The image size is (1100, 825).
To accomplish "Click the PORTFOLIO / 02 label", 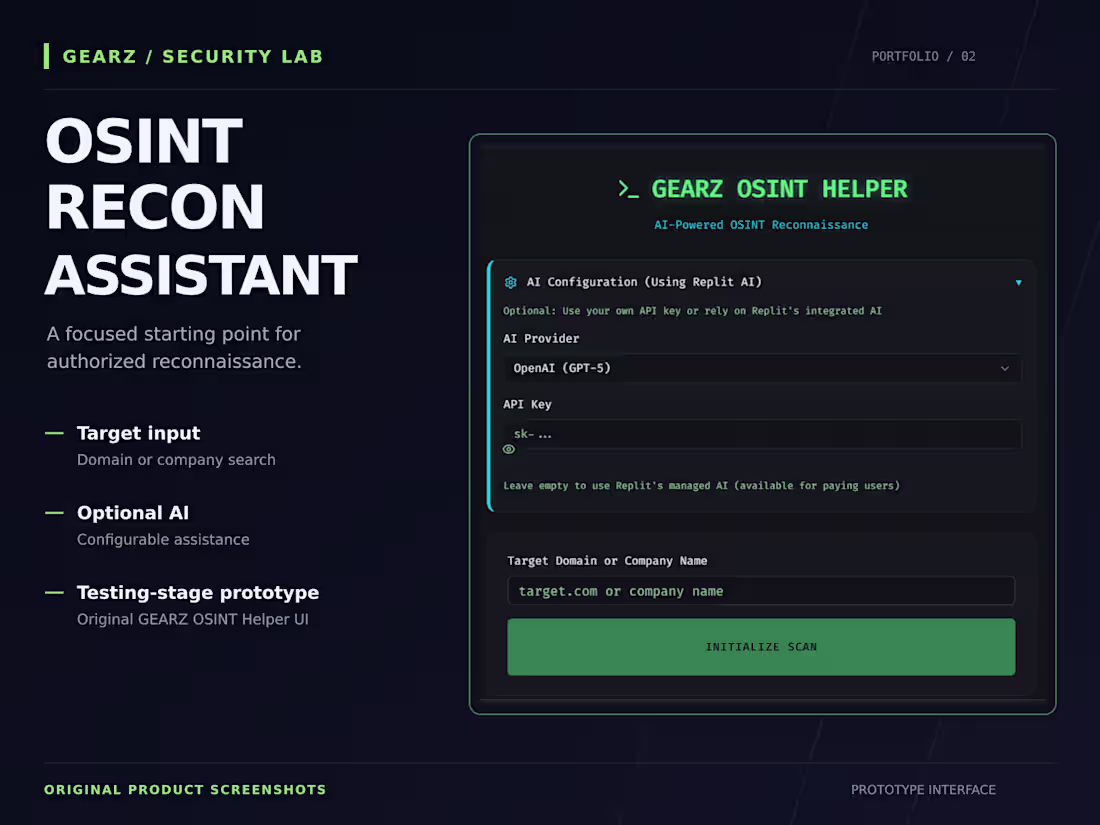I will click(x=923, y=56).
